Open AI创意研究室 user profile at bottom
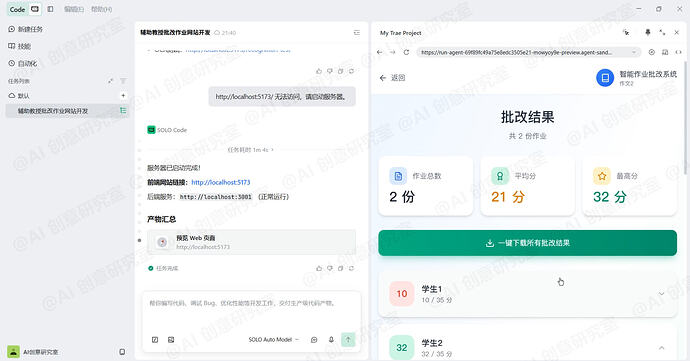The image size is (690, 361). click(x=33, y=352)
